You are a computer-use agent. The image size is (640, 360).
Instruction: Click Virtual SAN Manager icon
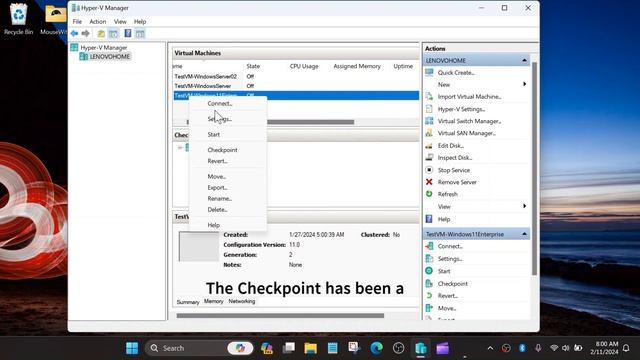coord(429,133)
